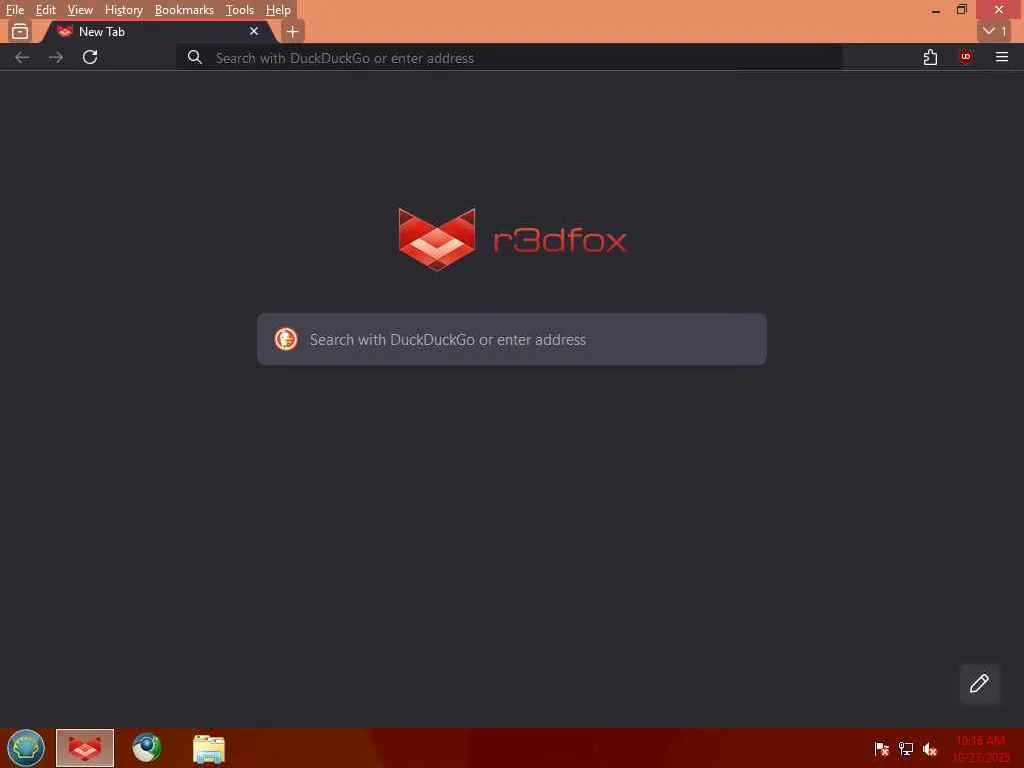Close the New Tab tab
Image resolution: width=1024 pixels, height=768 pixels.
click(x=254, y=31)
